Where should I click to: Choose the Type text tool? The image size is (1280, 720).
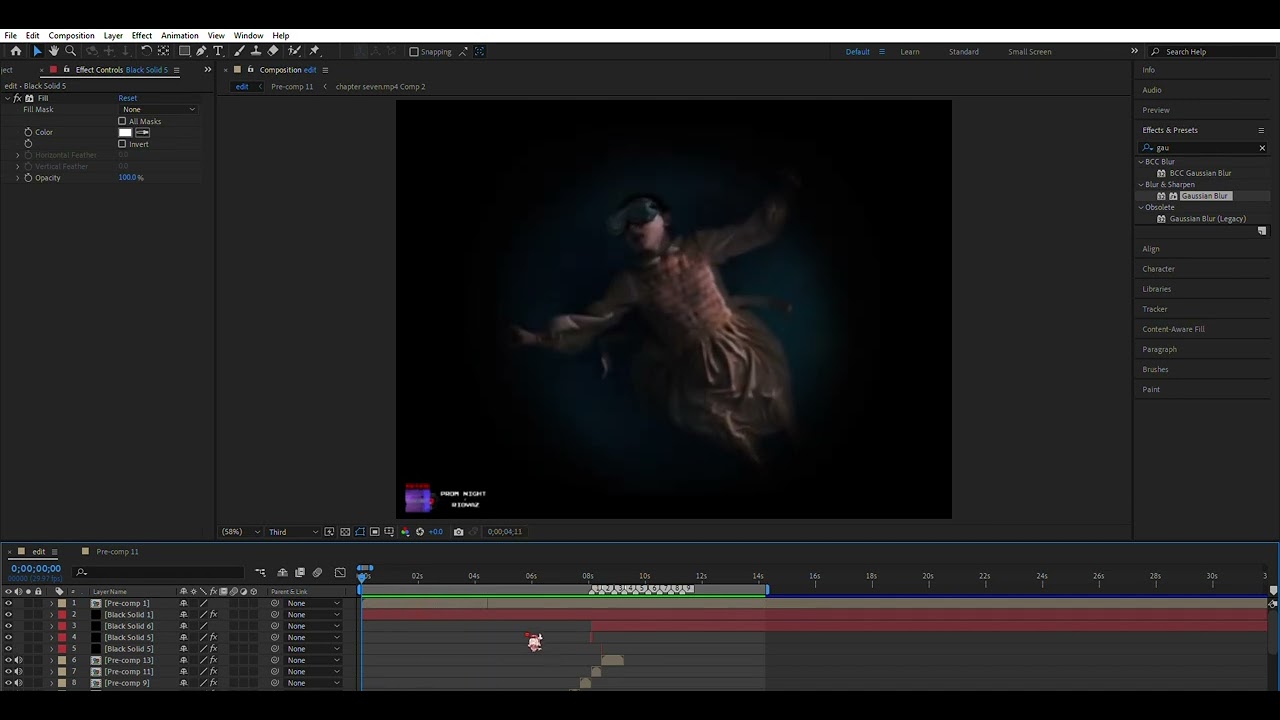pyautogui.click(x=218, y=51)
